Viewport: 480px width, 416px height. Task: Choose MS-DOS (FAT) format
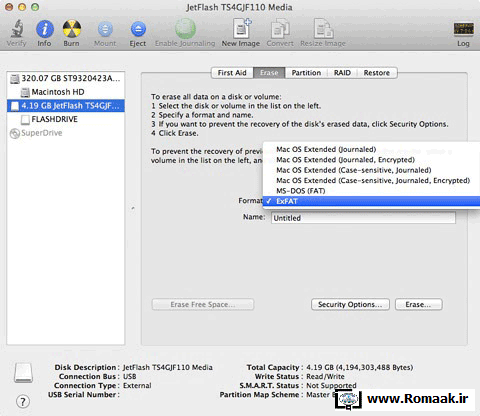coord(371,191)
